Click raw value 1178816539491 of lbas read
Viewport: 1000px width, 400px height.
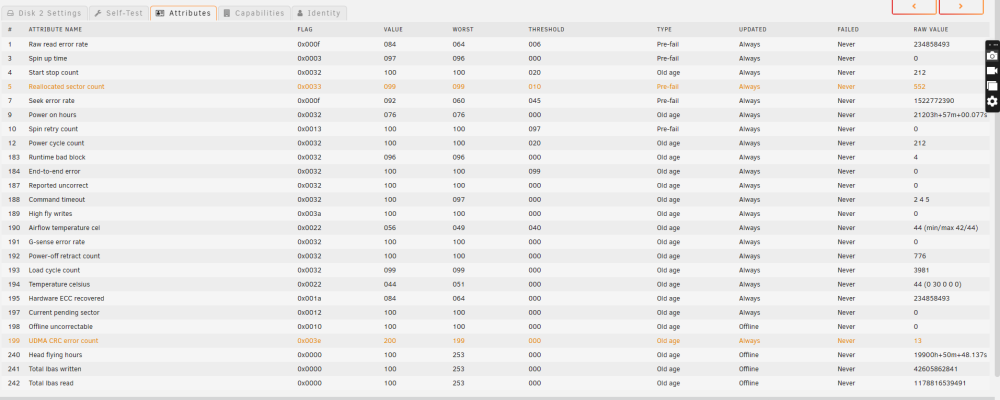point(939,383)
